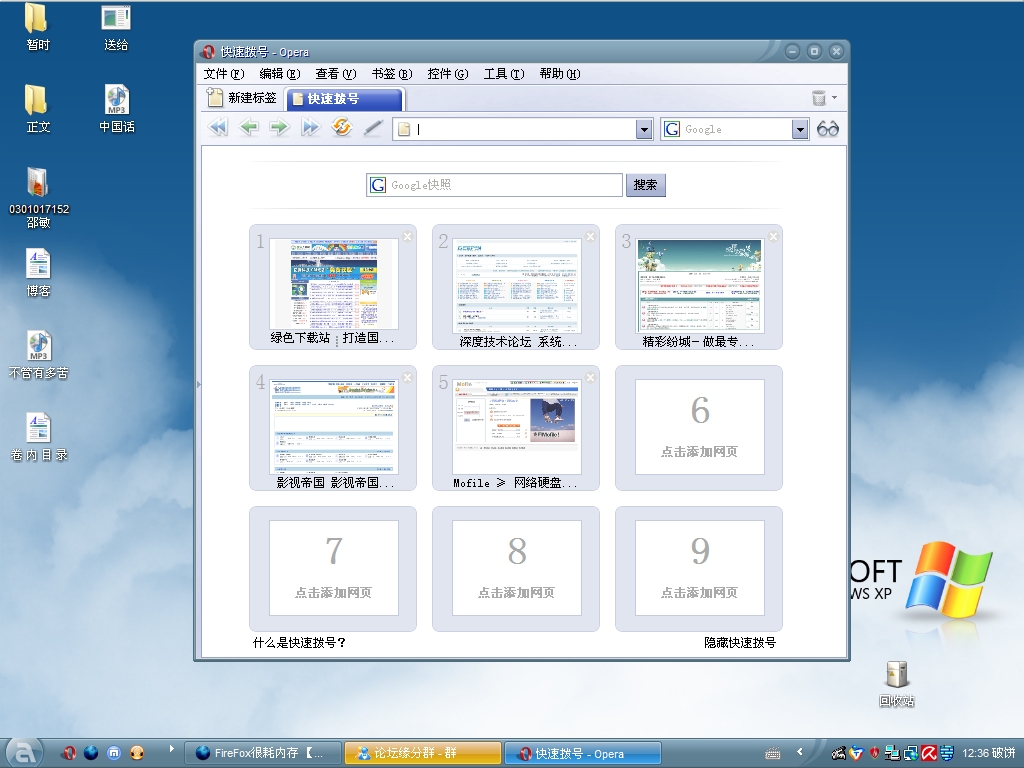1024x768 pixels.
Task: Click the orange face quick launch icon
Action: [137, 753]
